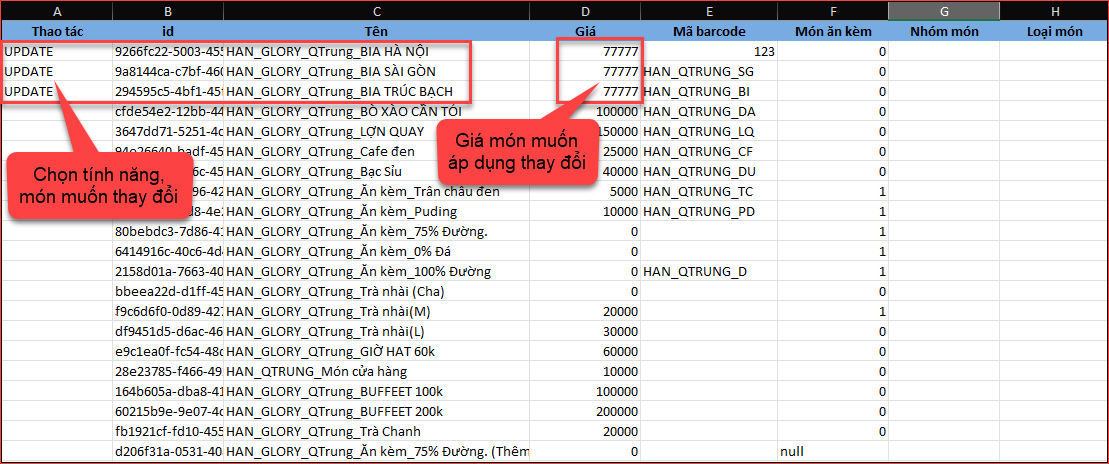Viewport: 1109px width, 464px height.
Task: Click the 'Mã barcode' header cell
Action: [x=710, y=31]
